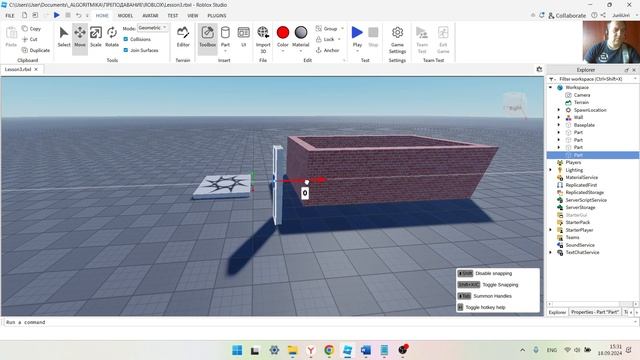Expand the Lighting node
The image size is (640, 360).
pos(551,170)
